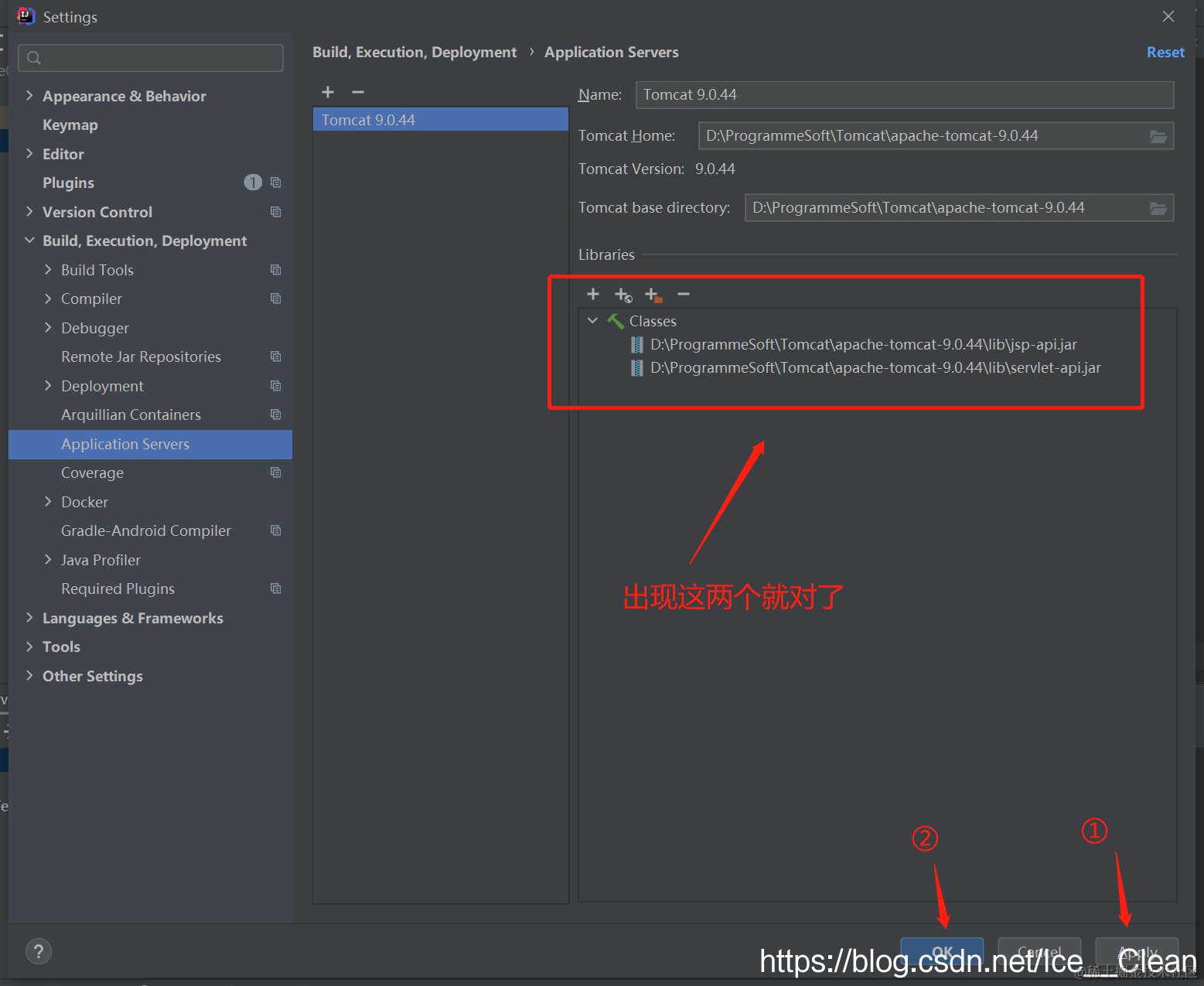This screenshot has height=986, width=1204.
Task: Close the Settings dialog
Action: pos(1168,16)
